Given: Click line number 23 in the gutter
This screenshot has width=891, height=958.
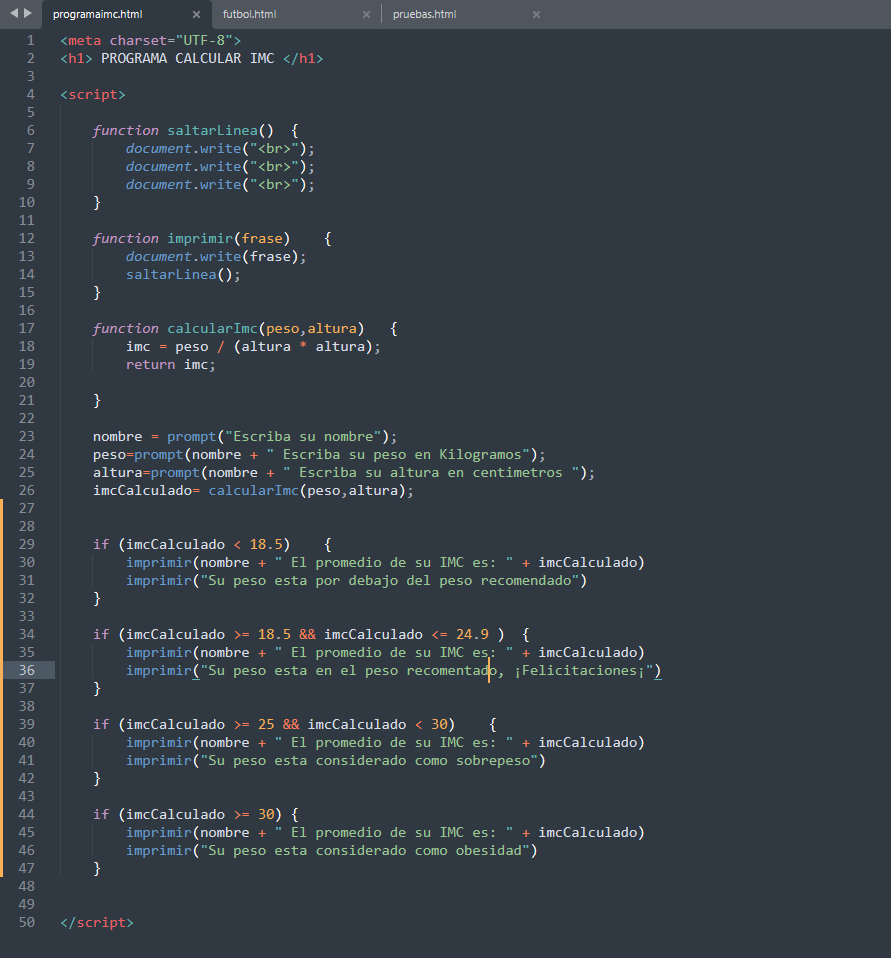Looking at the screenshot, I should [x=27, y=437].
